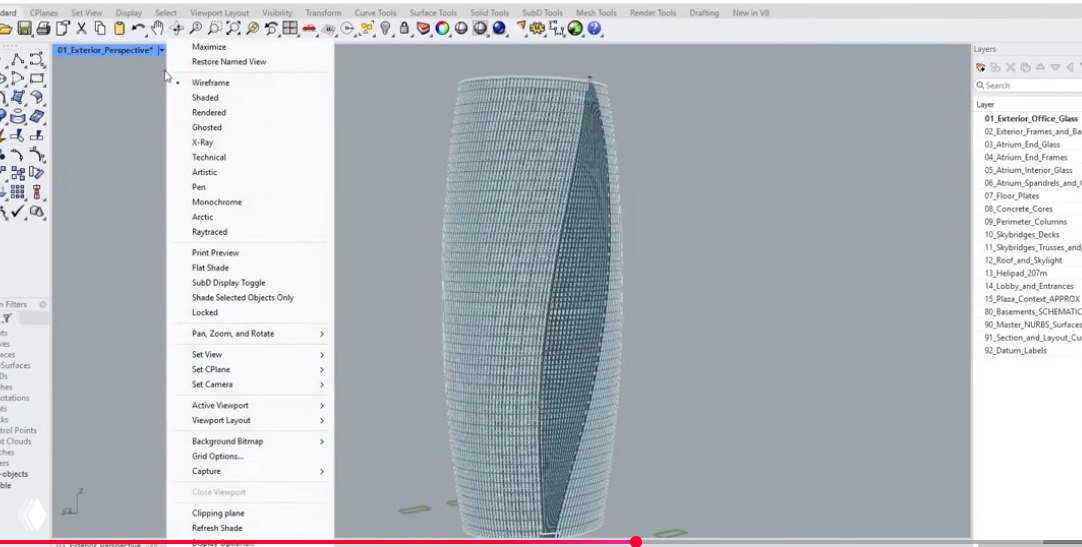The image size is (1082, 547).
Task: Select the Pan hand tool
Action: click(x=157, y=29)
